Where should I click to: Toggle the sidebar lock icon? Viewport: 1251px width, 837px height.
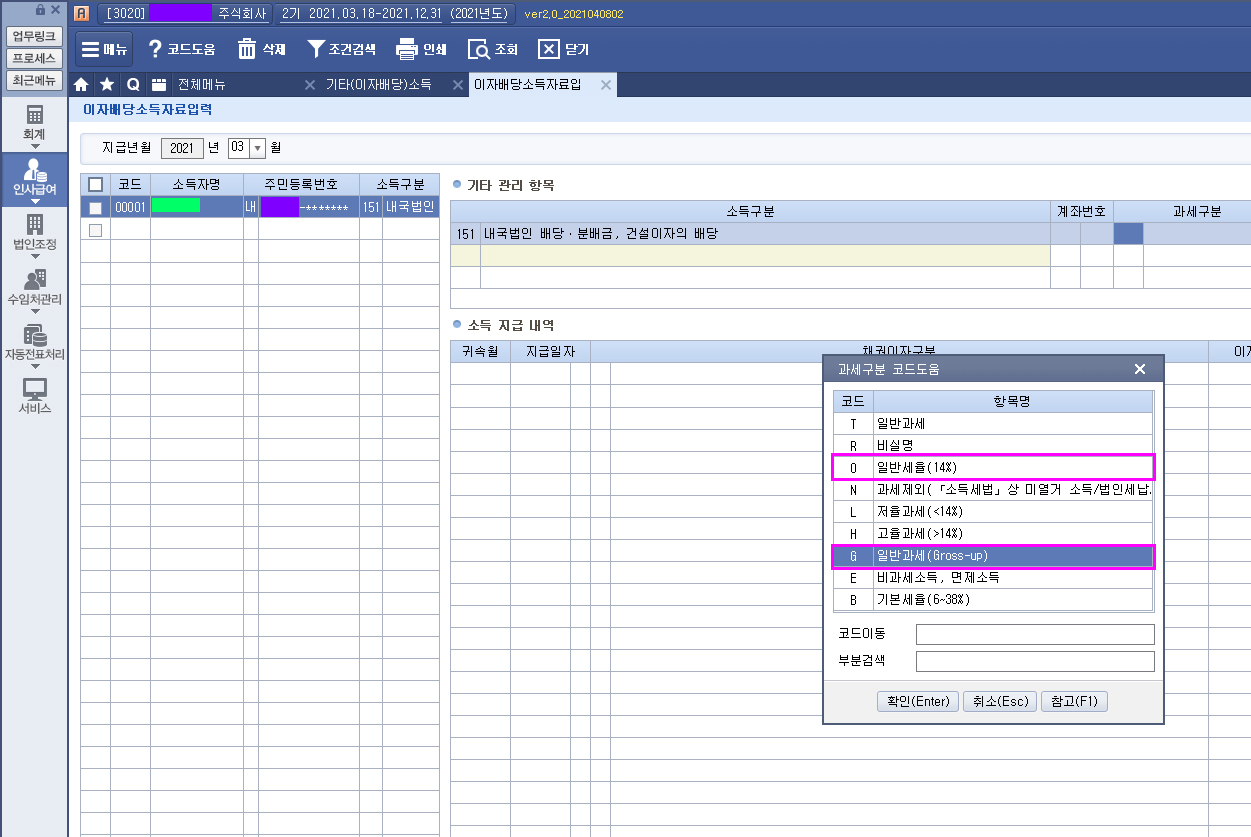coord(40,10)
